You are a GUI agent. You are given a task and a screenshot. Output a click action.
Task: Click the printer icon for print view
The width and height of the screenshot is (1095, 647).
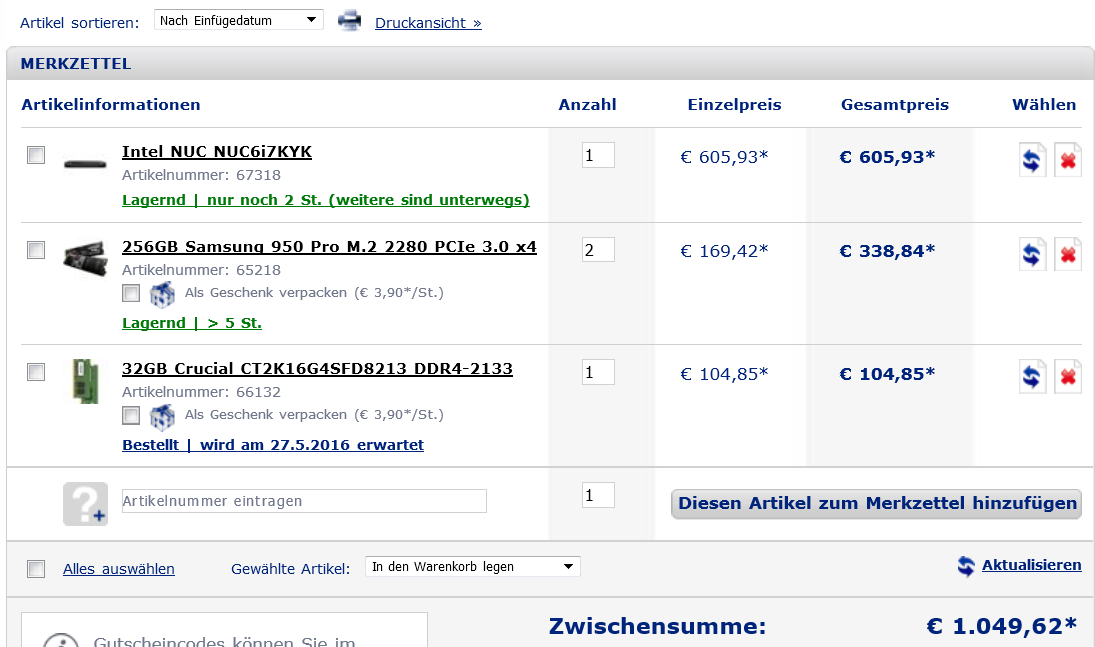point(349,21)
